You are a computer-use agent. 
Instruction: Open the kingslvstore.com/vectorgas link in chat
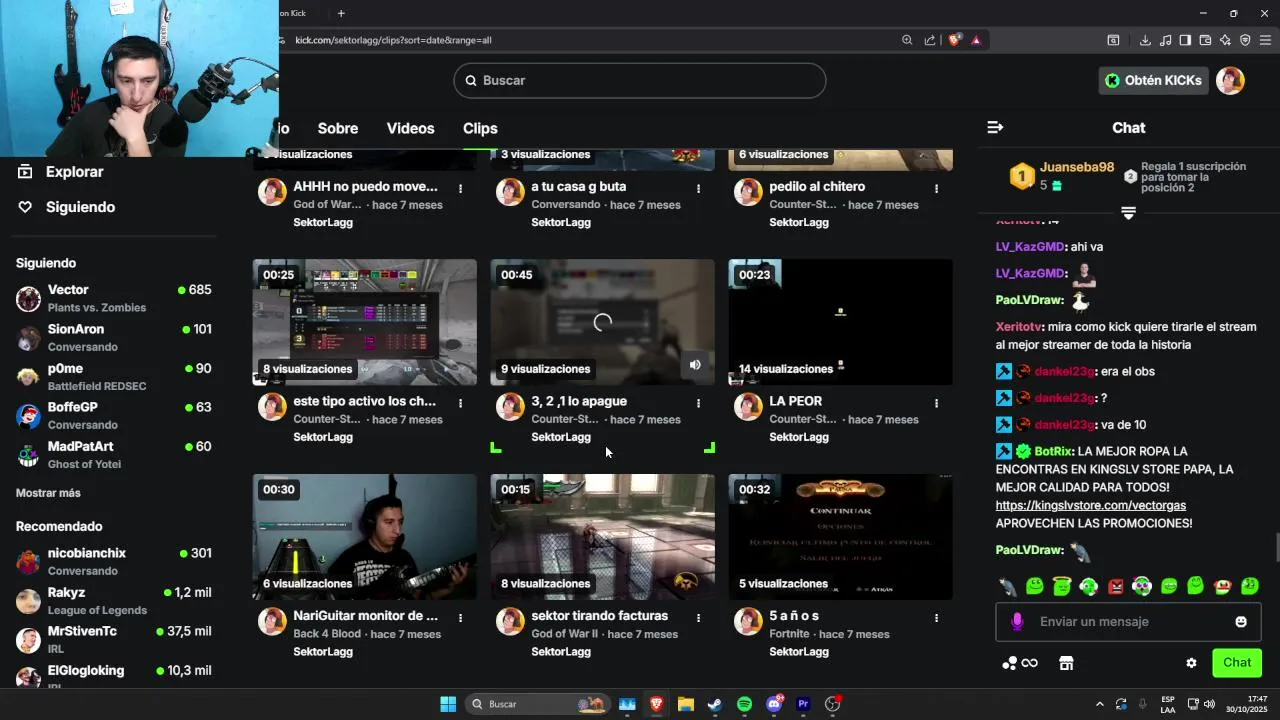click(1090, 505)
